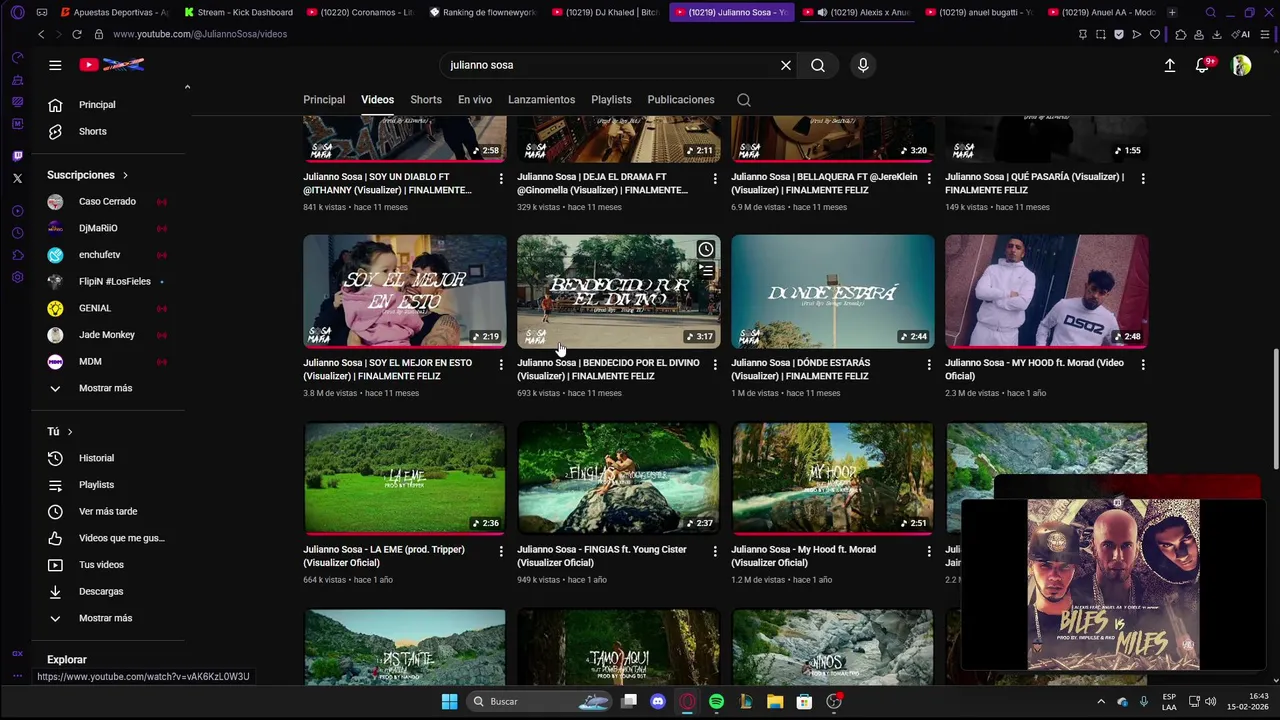The height and width of the screenshot is (720, 1280).
Task: Open Windows Start menu
Action: tap(449, 702)
